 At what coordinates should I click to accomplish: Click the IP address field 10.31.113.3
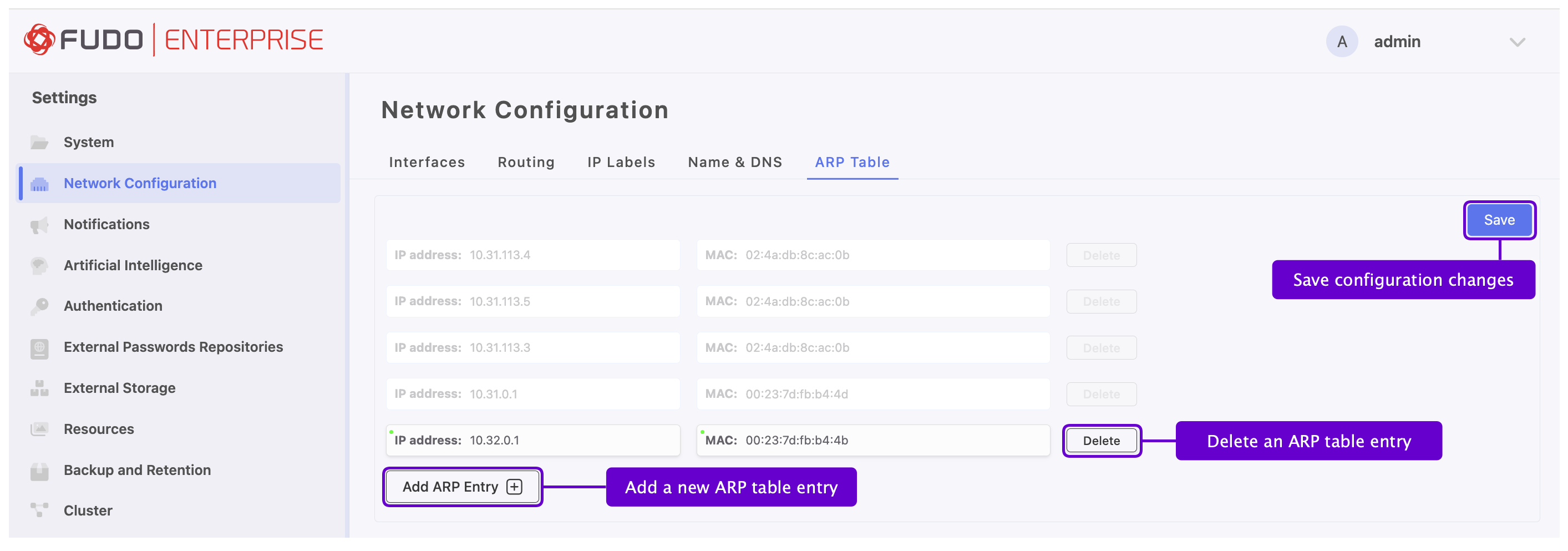click(x=532, y=348)
